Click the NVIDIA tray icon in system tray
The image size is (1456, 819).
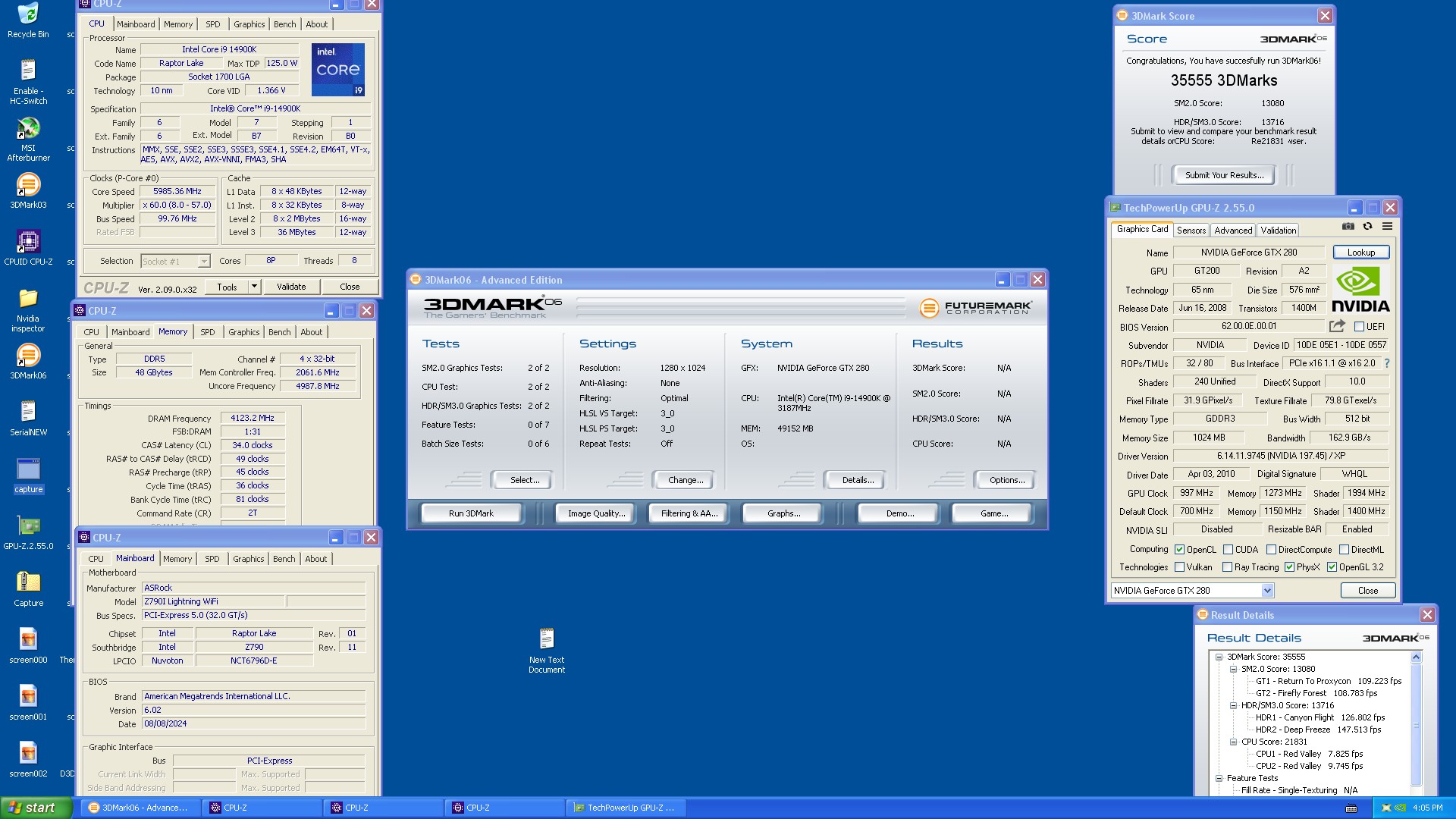[1400, 808]
